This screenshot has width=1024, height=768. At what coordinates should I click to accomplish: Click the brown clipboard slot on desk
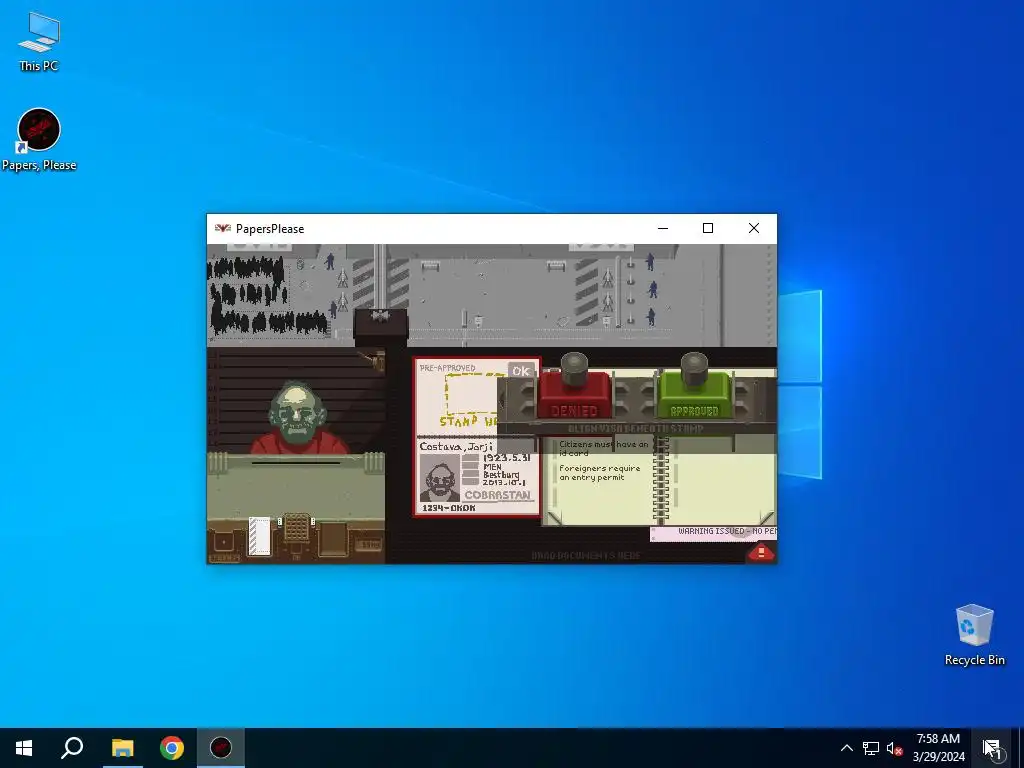333,539
